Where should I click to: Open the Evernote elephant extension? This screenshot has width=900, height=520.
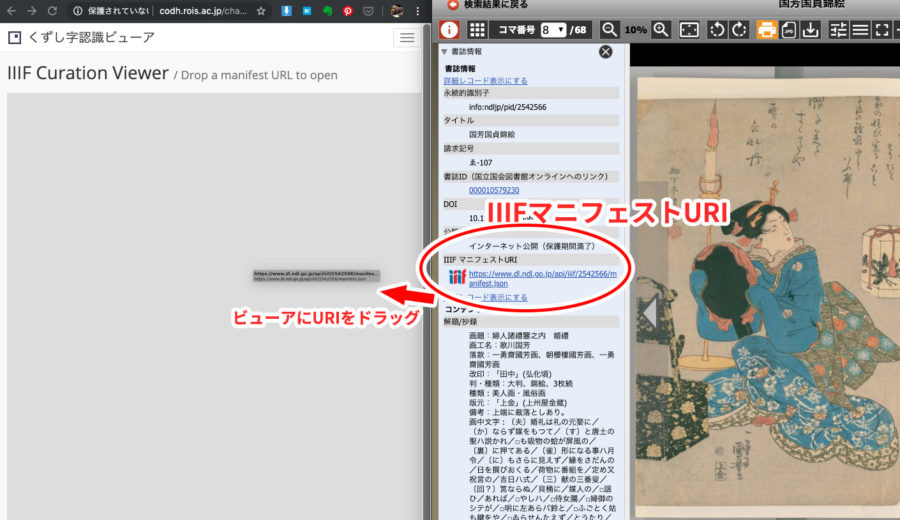327,11
